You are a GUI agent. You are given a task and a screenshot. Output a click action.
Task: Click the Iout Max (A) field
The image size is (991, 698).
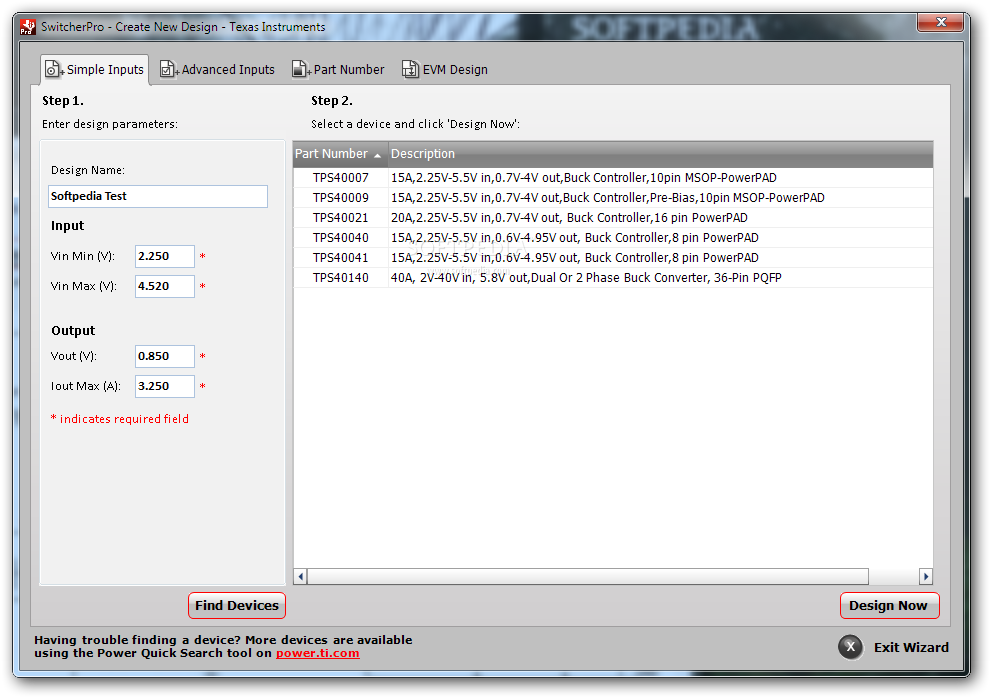click(164, 386)
